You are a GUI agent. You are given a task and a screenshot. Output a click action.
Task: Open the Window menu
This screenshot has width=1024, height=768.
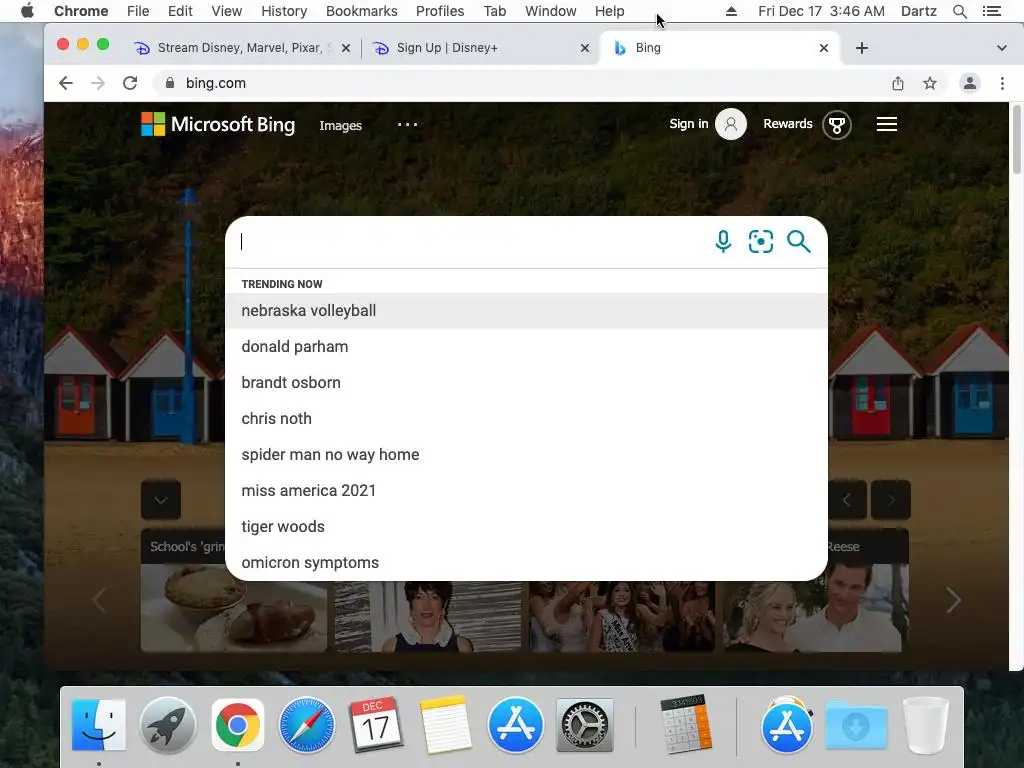(x=551, y=11)
